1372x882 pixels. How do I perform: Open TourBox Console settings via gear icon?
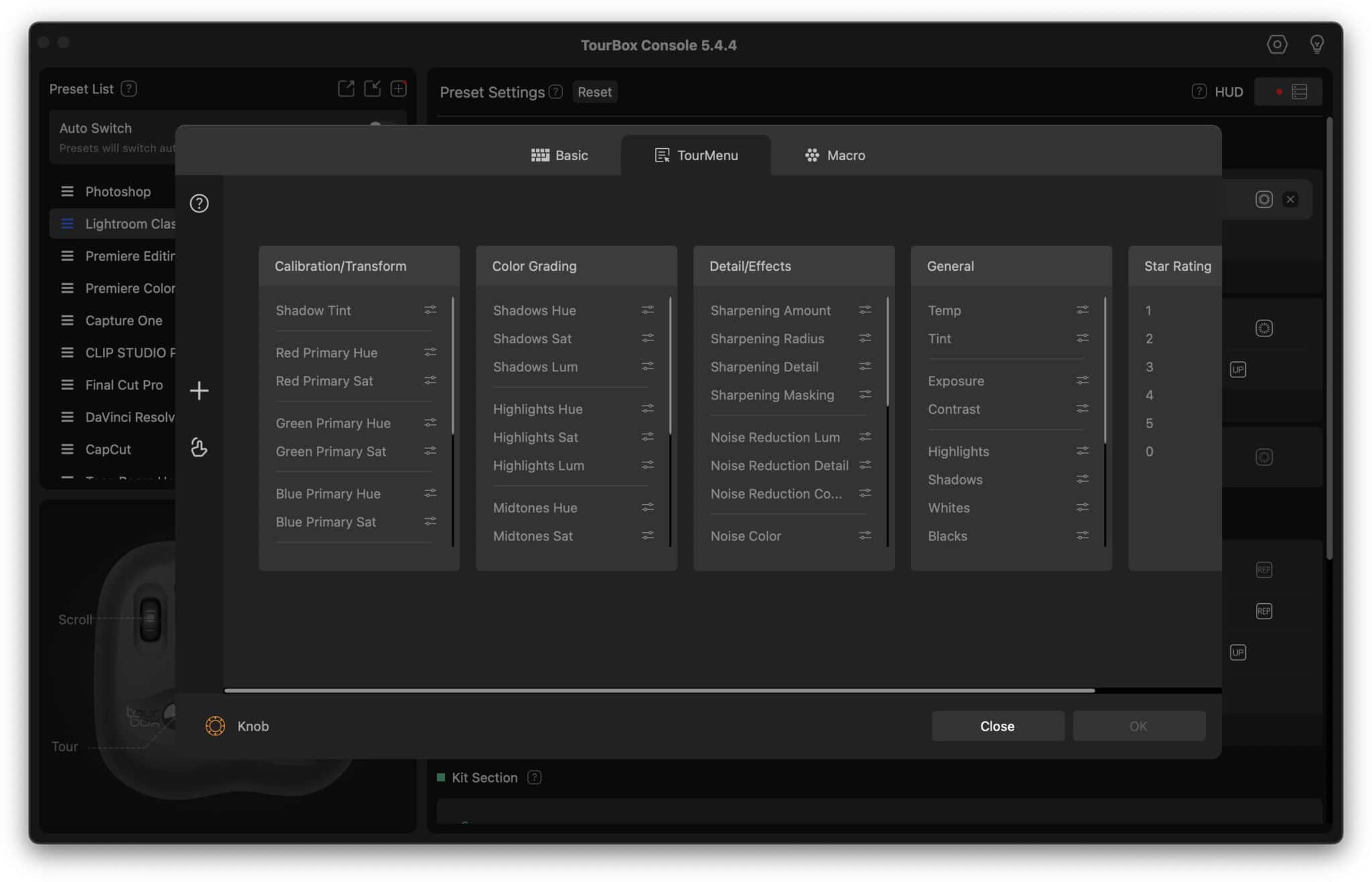tap(1278, 44)
